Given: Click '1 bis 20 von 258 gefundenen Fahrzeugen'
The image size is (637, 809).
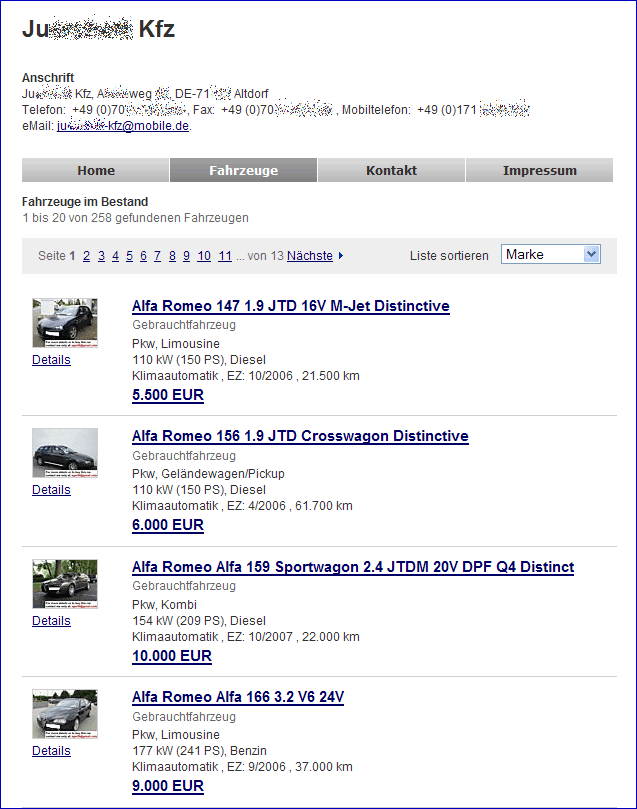Looking at the screenshot, I should pos(136,218).
